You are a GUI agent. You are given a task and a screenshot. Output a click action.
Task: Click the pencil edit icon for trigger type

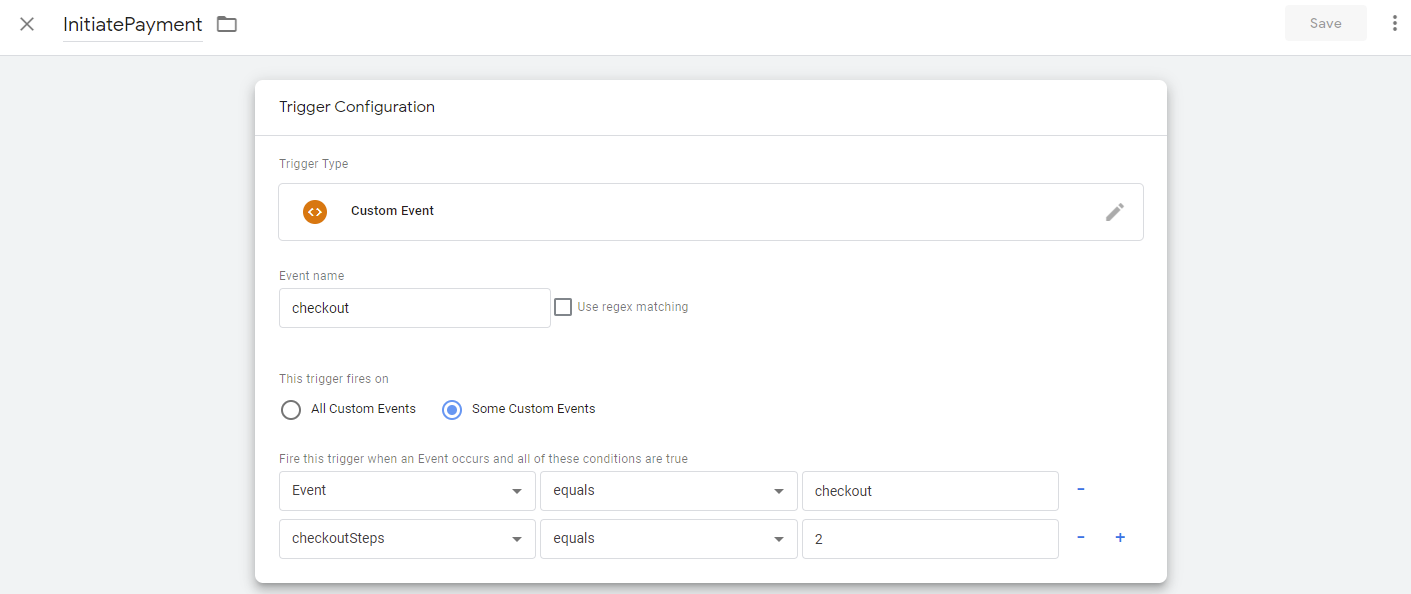[1114, 212]
